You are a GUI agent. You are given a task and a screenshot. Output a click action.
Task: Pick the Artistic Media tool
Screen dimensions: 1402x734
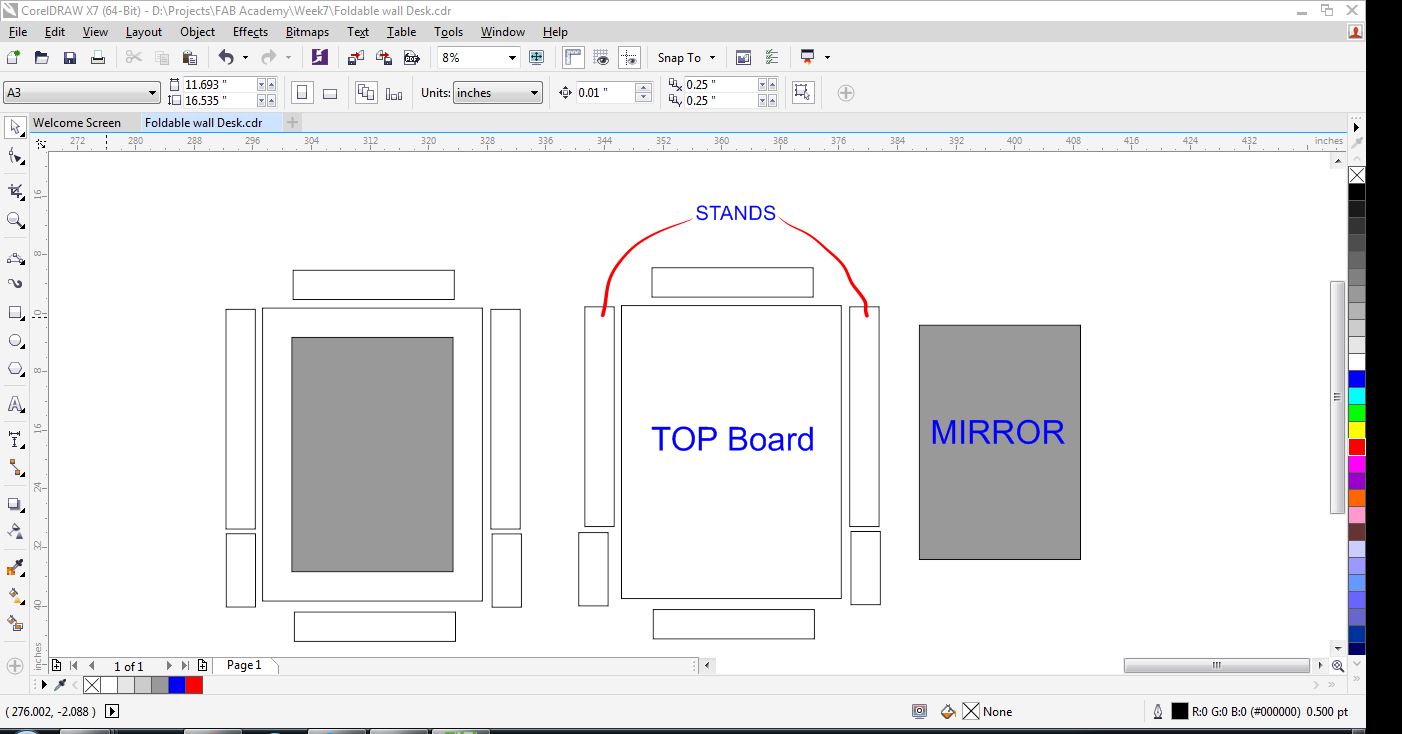tap(15, 284)
